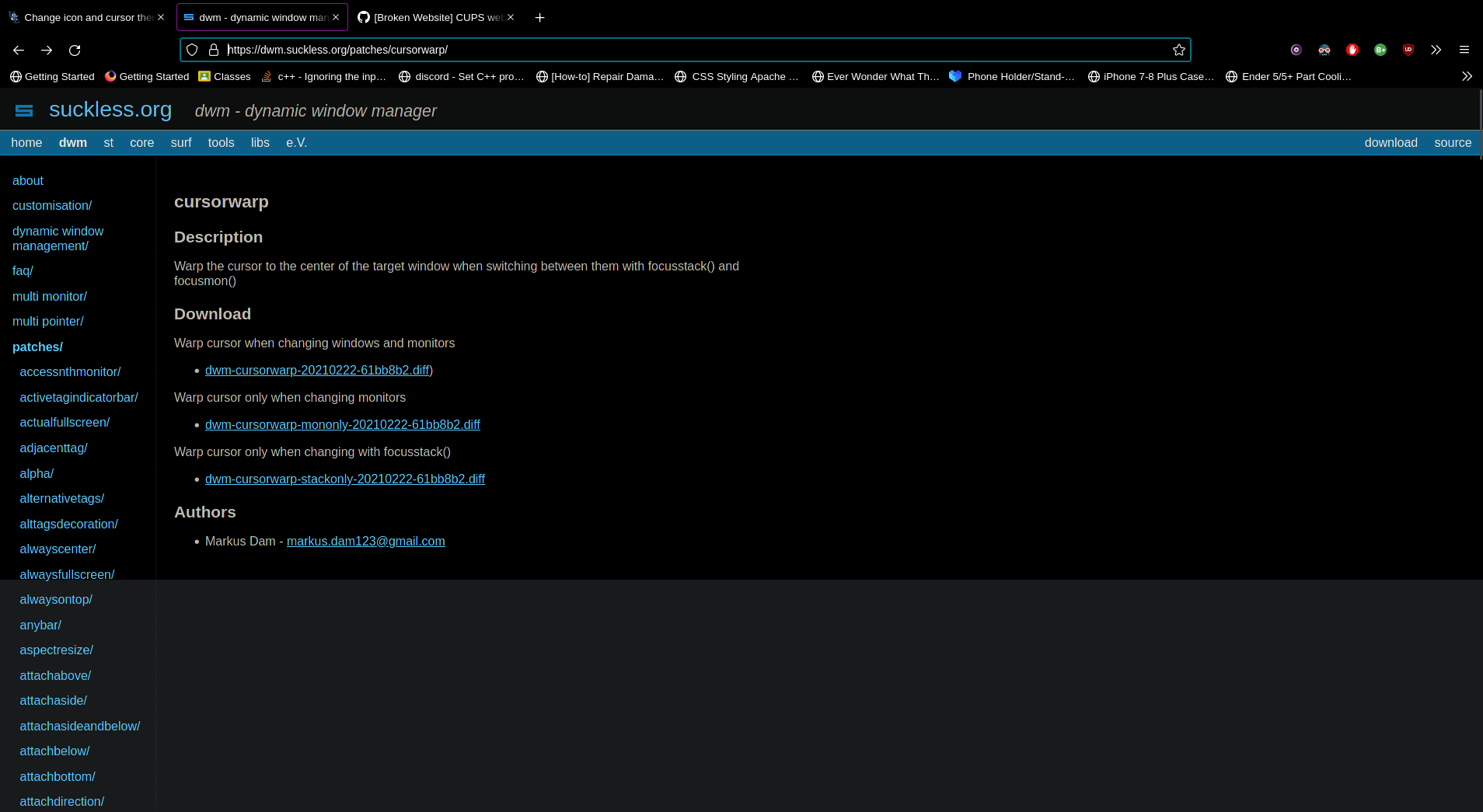
Task: Open the uBlock Origin extension
Action: pos(1408,49)
